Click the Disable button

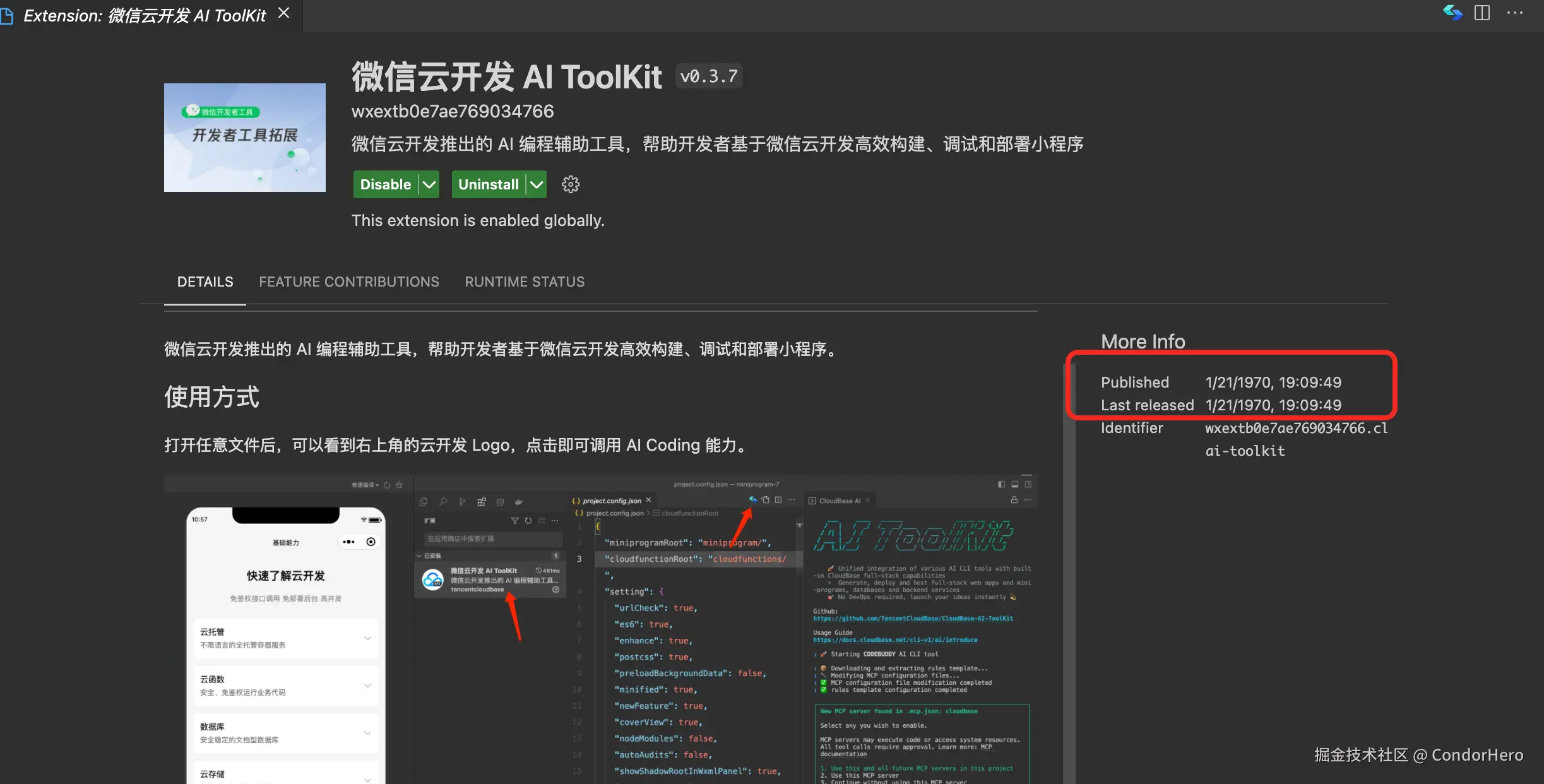(387, 184)
